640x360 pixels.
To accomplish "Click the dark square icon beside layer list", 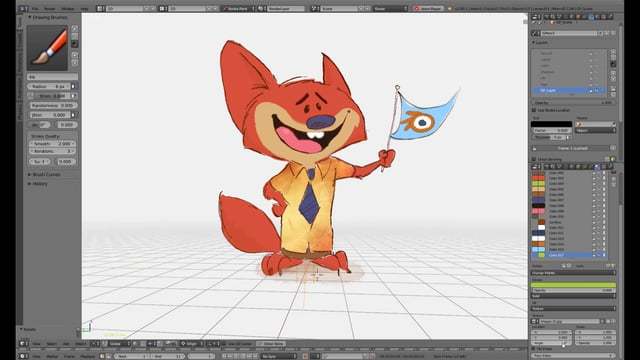I will 613,64.
